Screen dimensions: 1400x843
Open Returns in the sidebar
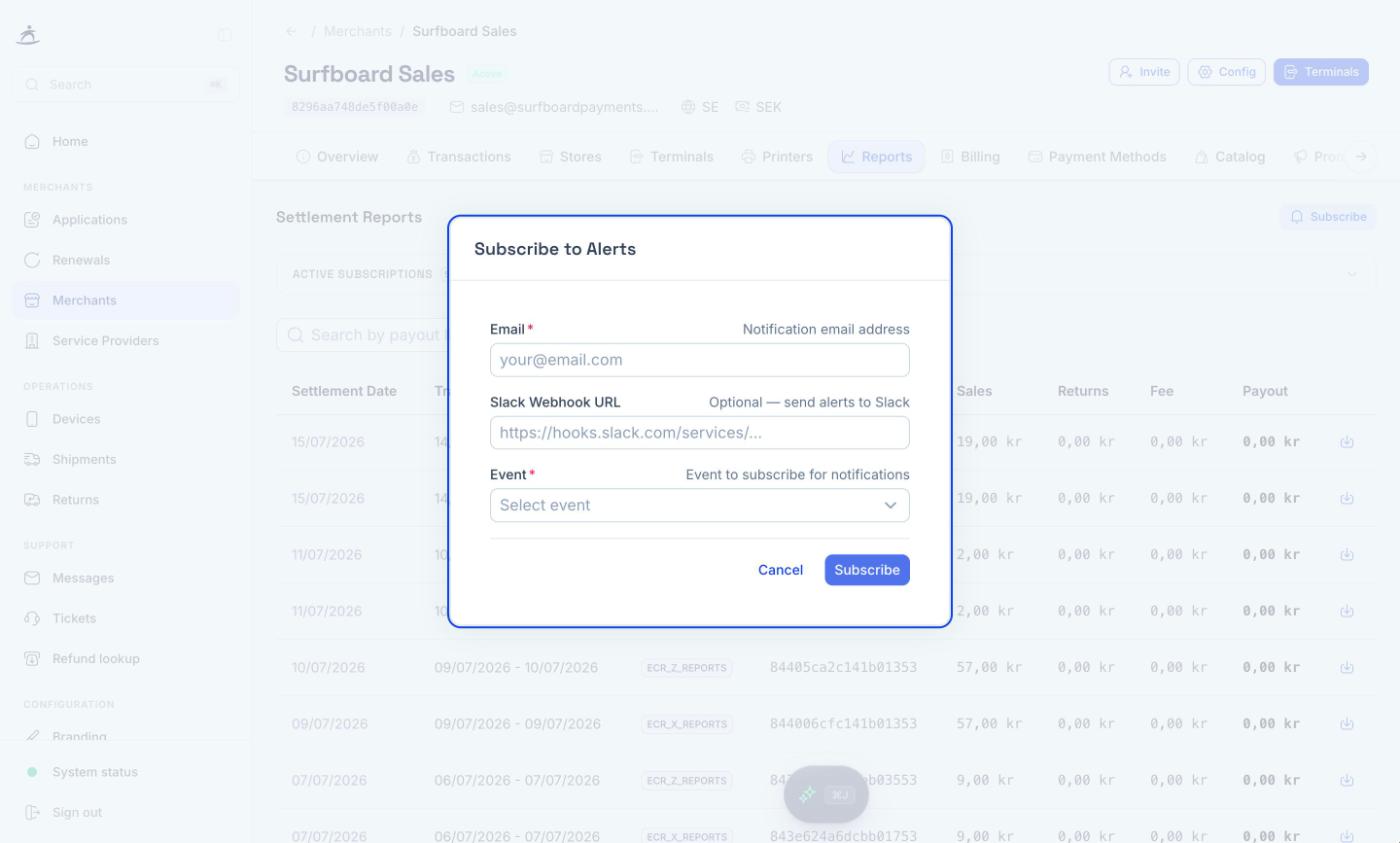126,500
